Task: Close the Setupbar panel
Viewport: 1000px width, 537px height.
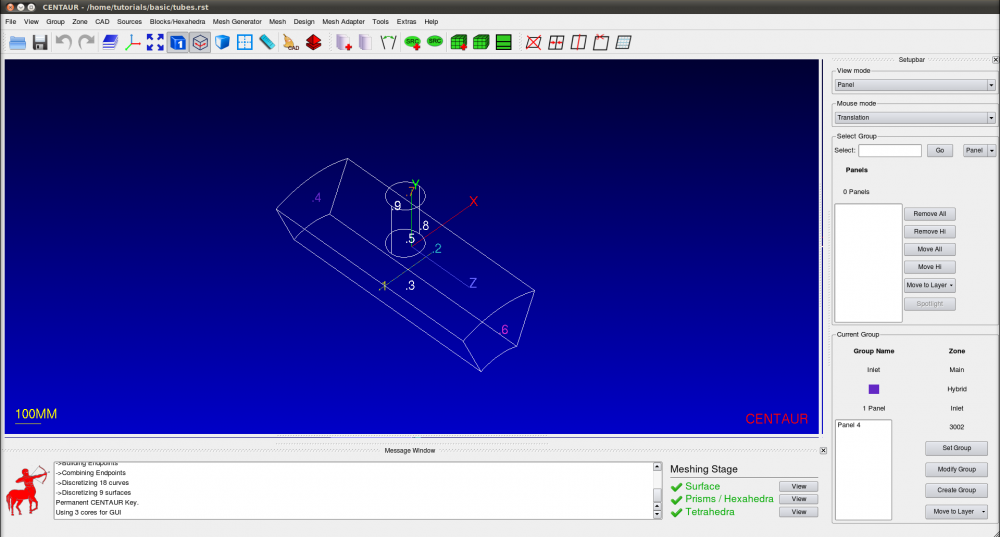Action: [996, 59]
